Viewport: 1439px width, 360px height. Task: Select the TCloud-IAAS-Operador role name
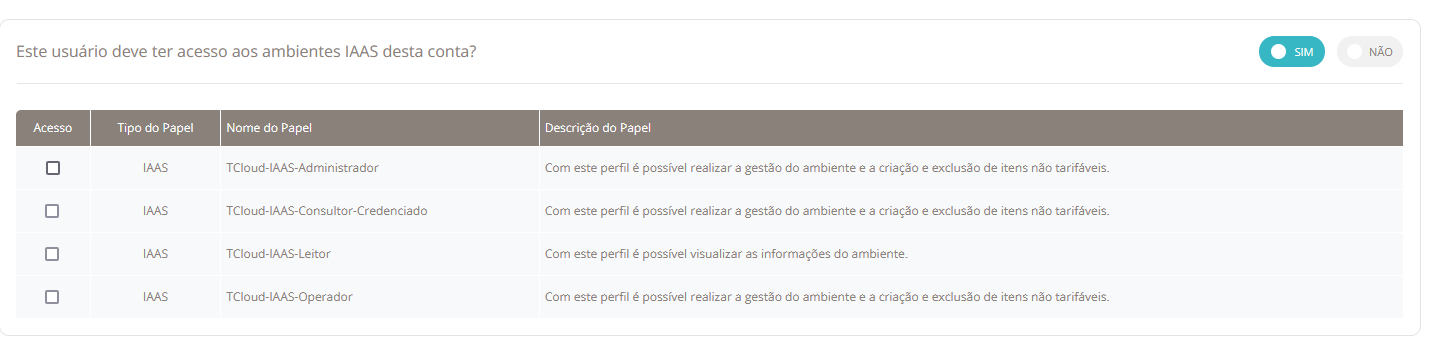(290, 297)
